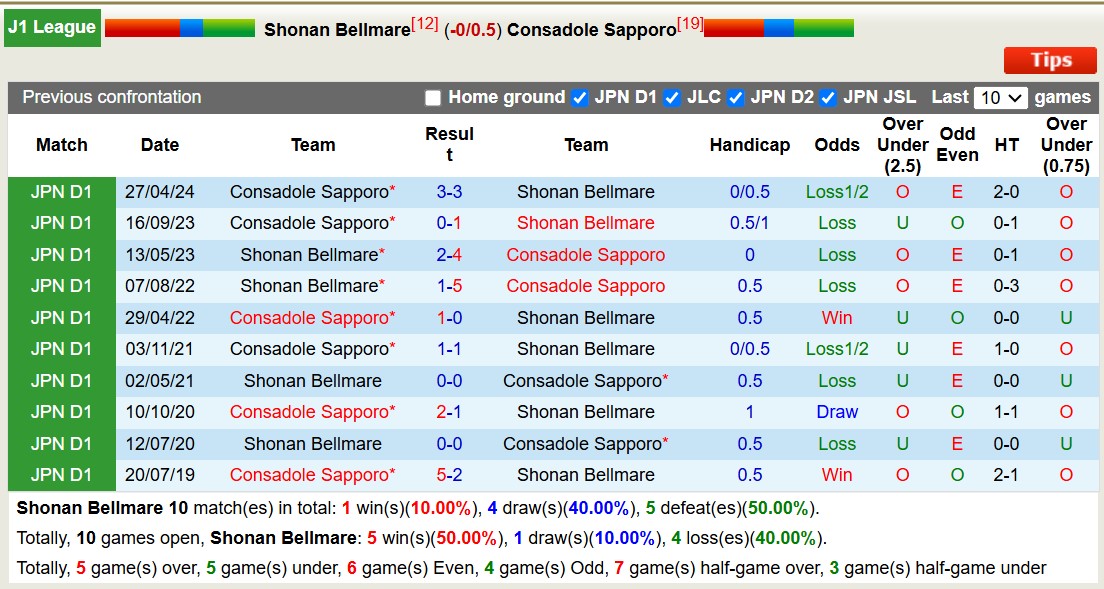Enable the Home ground checkbox
The height and width of the screenshot is (589, 1104).
point(432,97)
